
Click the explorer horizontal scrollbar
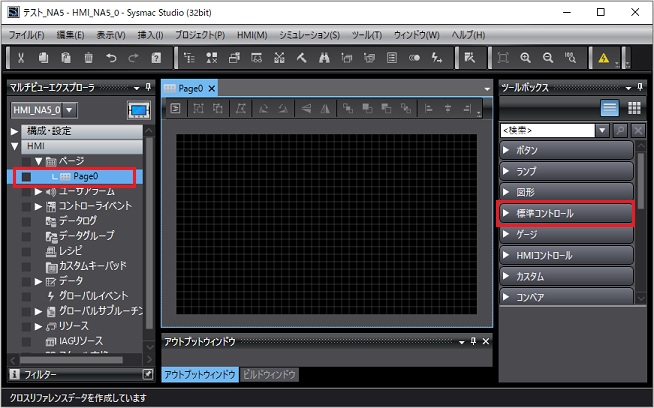pyautogui.click(x=72, y=360)
